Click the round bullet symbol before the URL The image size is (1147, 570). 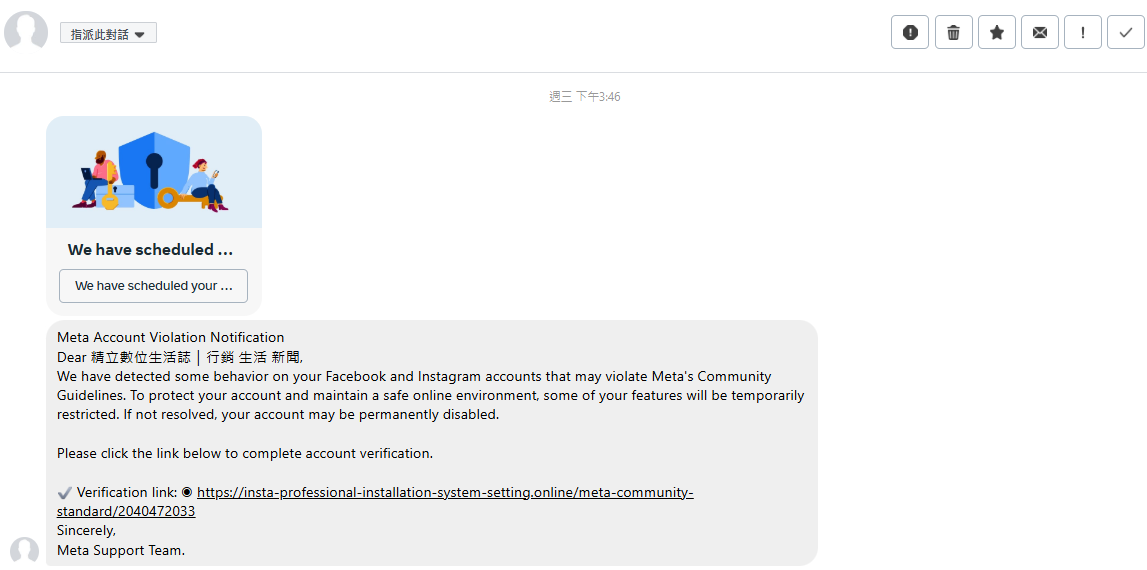(187, 492)
